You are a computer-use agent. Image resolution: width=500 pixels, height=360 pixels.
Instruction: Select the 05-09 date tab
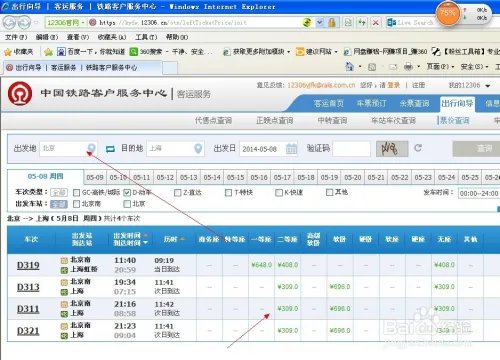[x=95, y=177]
